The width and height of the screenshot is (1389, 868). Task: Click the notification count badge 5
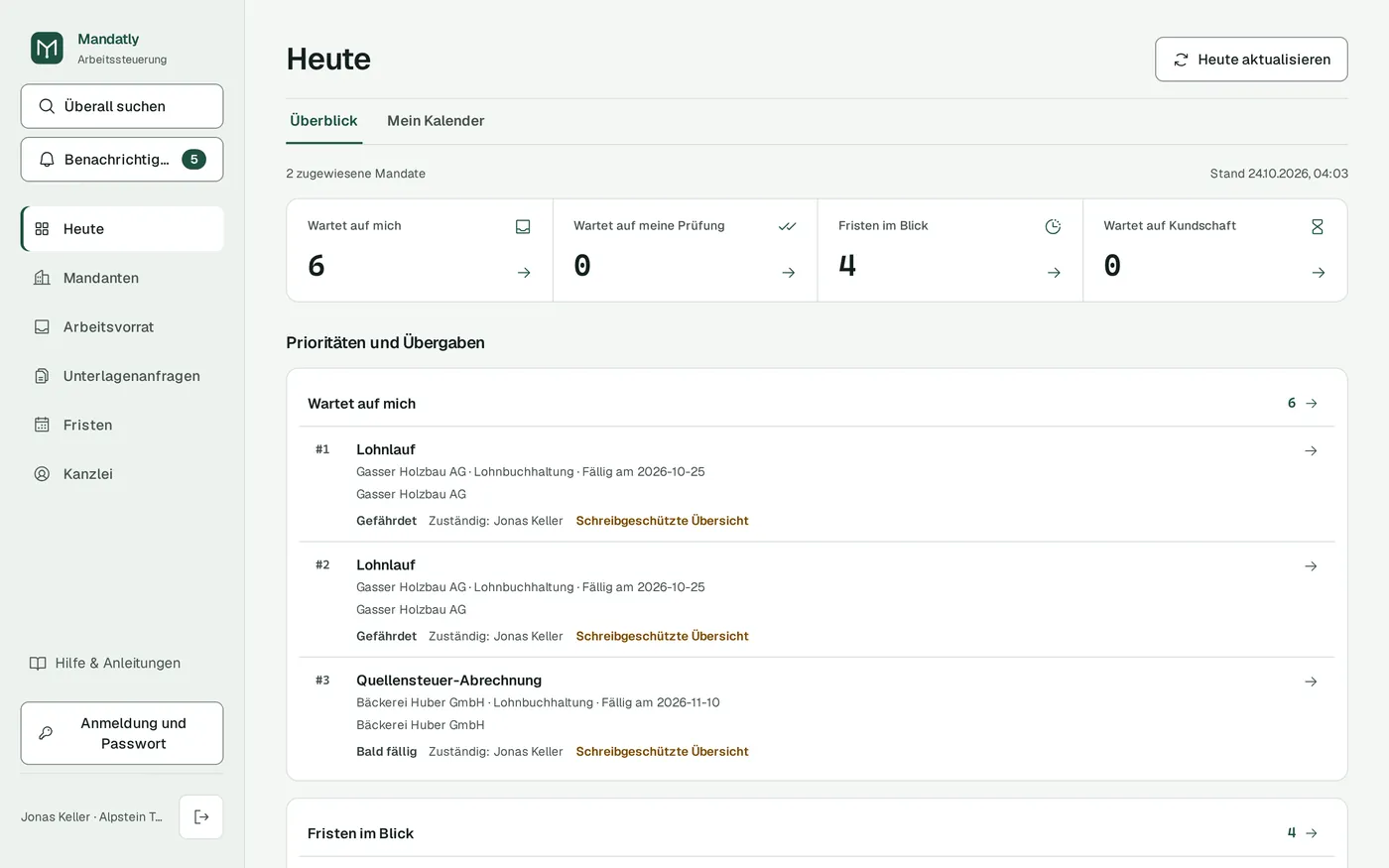pos(193,160)
